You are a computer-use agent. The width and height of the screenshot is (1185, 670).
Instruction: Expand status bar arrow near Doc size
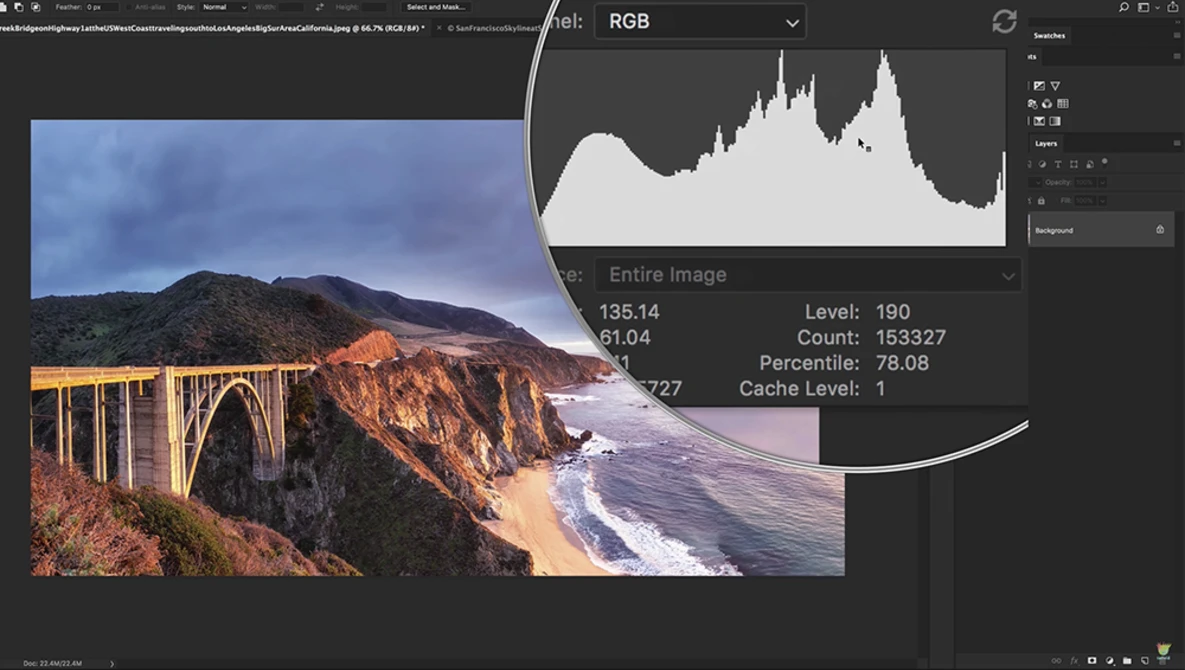pyautogui.click(x=112, y=663)
